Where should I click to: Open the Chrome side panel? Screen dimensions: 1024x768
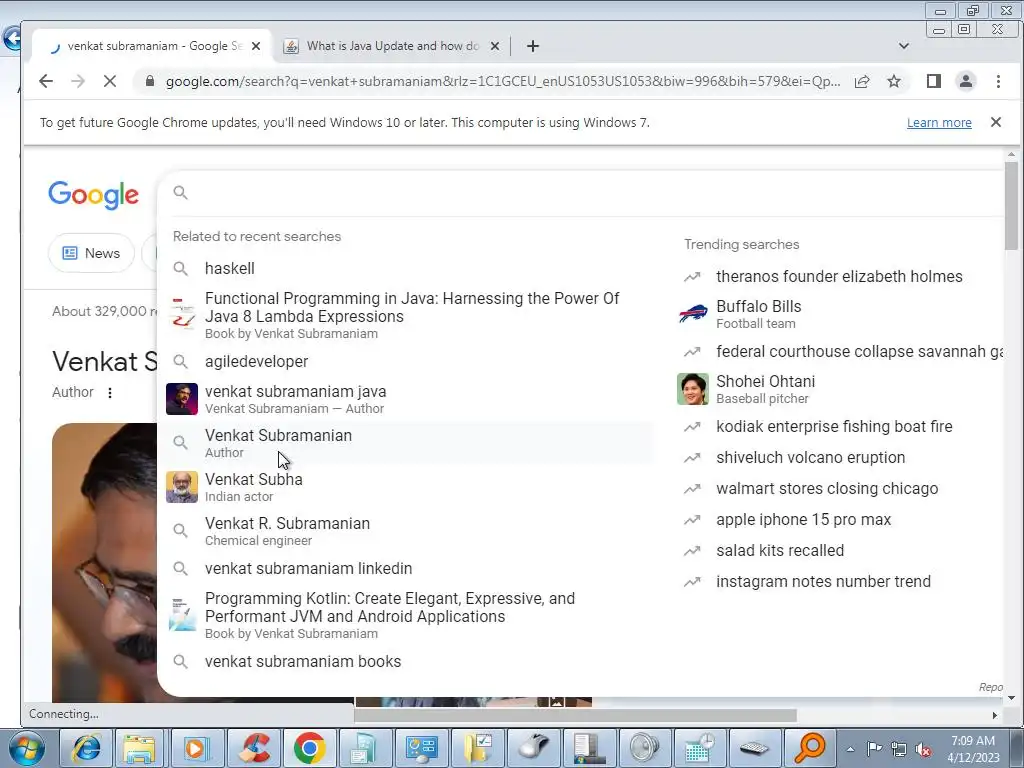coord(934,81)
